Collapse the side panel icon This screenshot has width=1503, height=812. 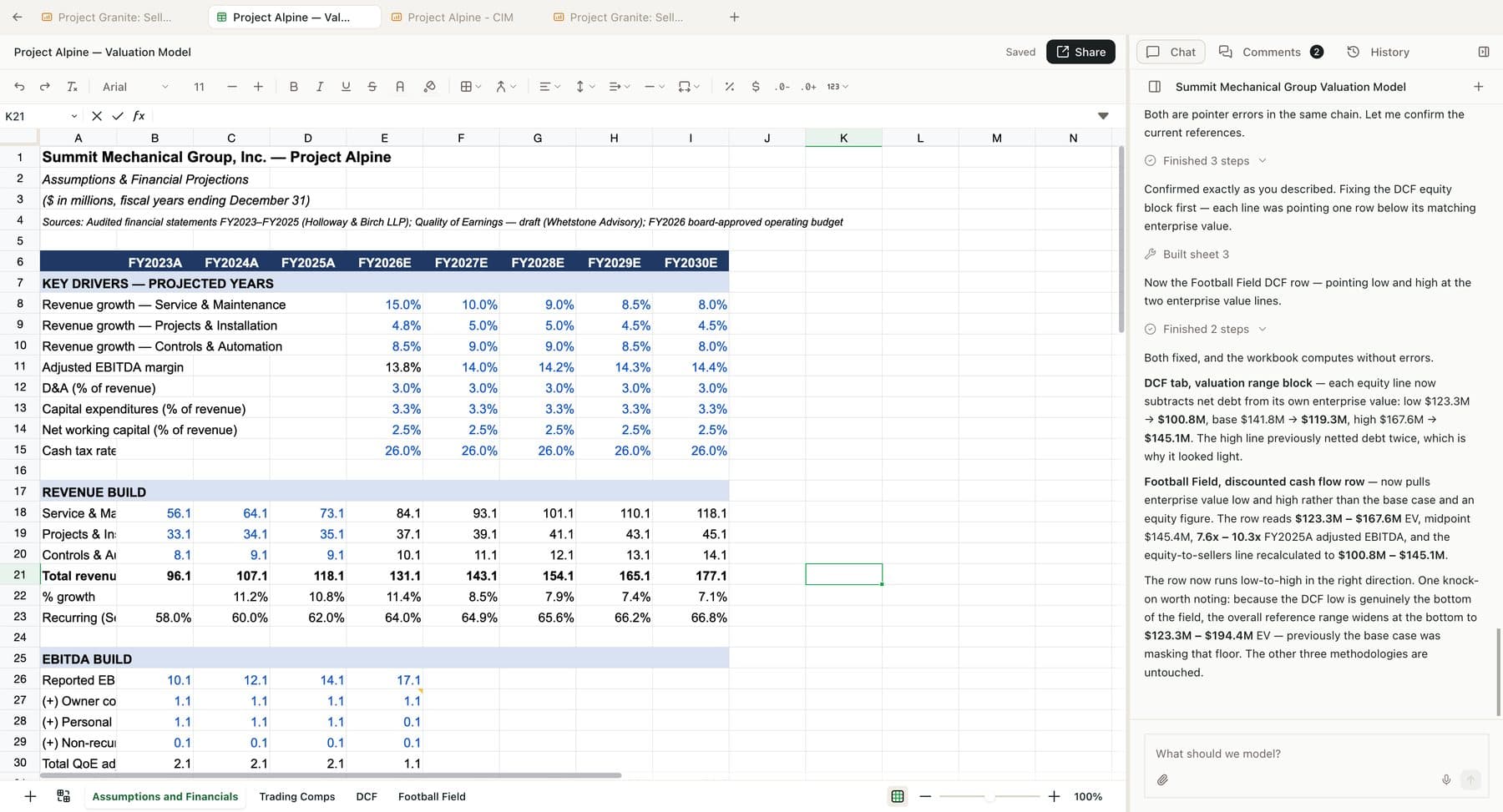tap(1484, 52)
